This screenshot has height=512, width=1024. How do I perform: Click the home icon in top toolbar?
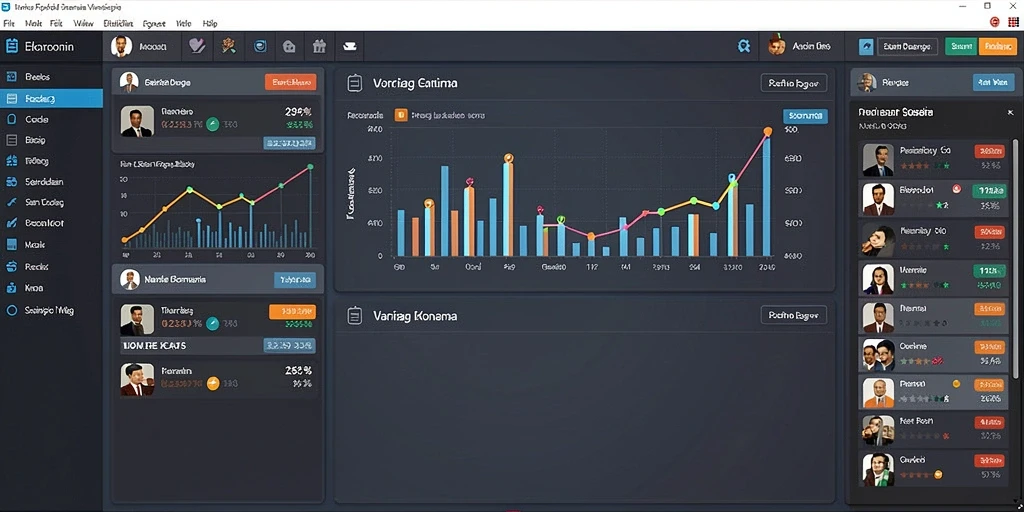pos(289,46)
